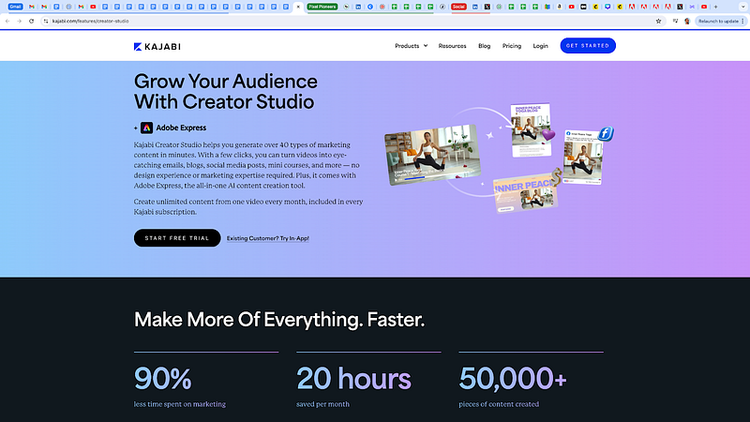
Task: Open the Pricing page
Action: 511,46
